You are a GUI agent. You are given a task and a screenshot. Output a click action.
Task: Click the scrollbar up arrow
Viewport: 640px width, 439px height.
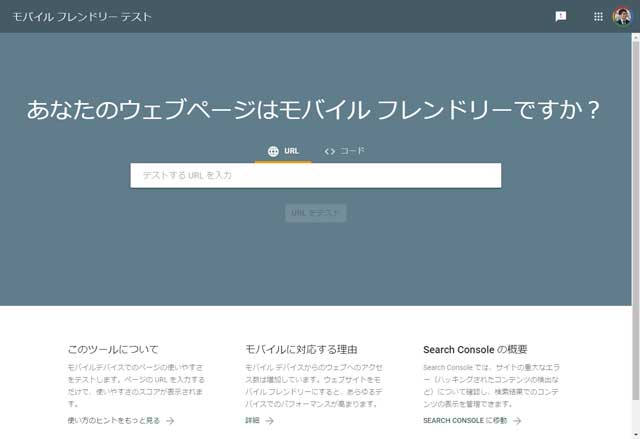pos(636,37)
